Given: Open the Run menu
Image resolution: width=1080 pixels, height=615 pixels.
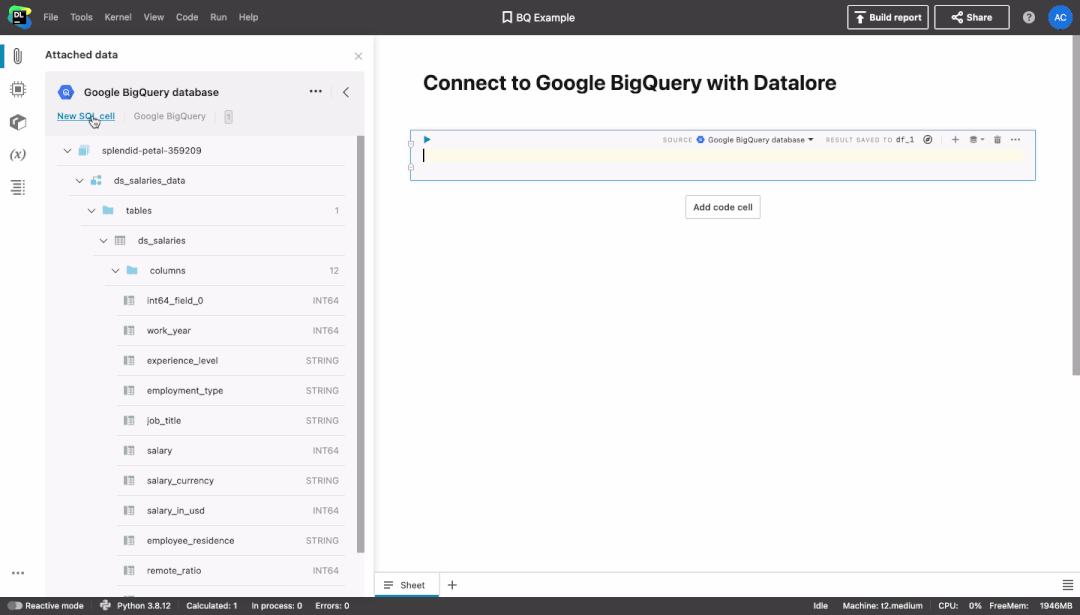Looking at the screenshot, I should point(218,17).
